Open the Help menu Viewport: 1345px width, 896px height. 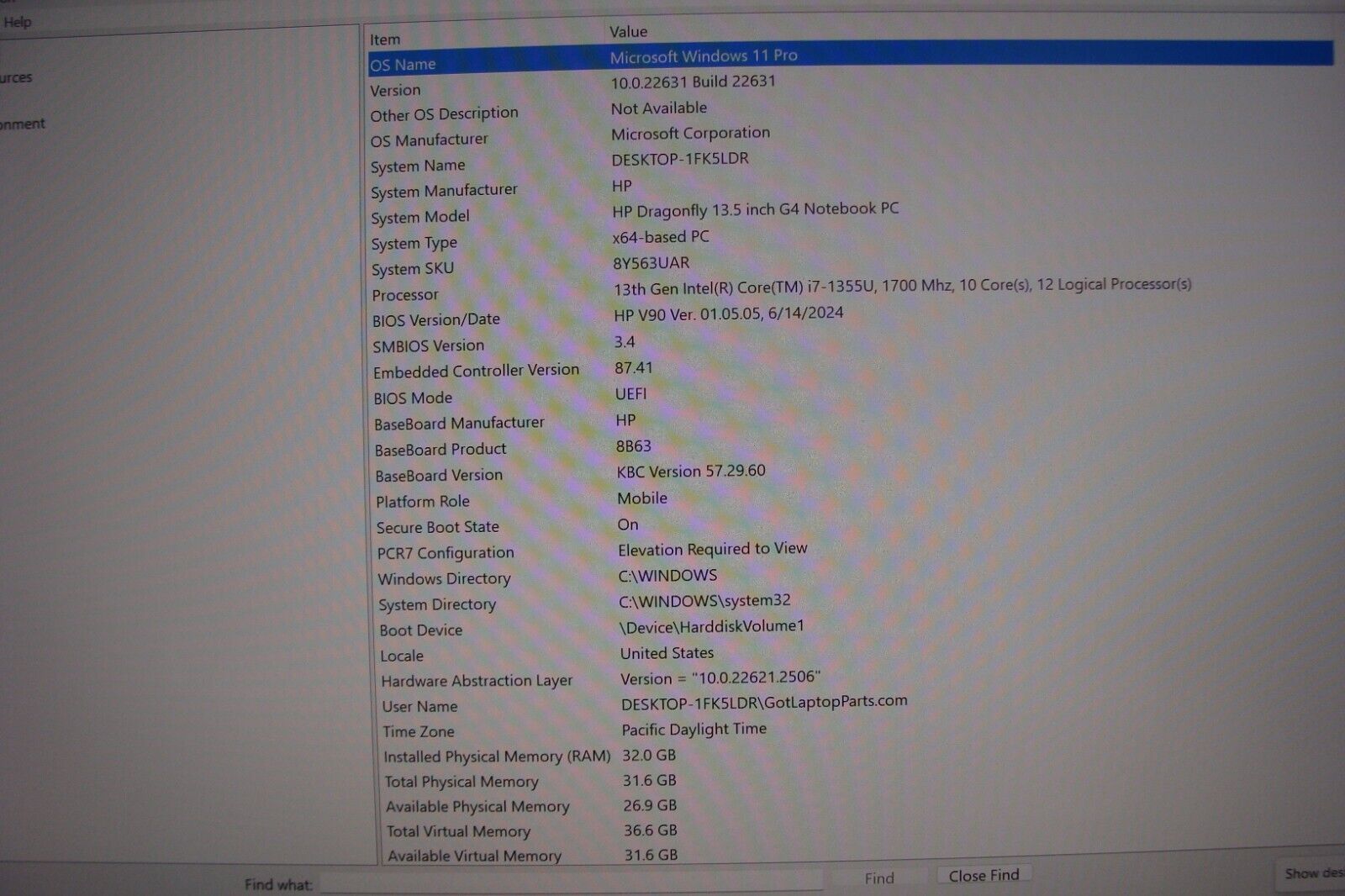coord(17,22)
